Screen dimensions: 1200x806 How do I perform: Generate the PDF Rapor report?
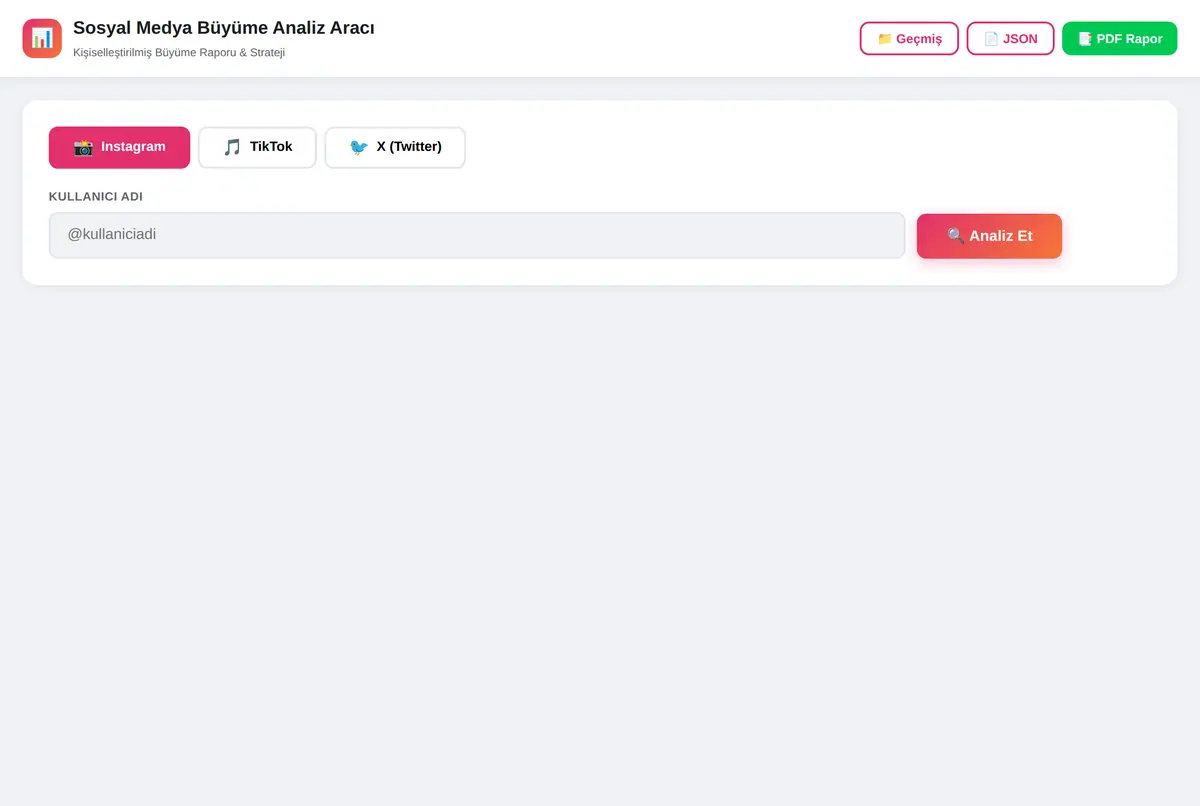(x=1119, y=38)
